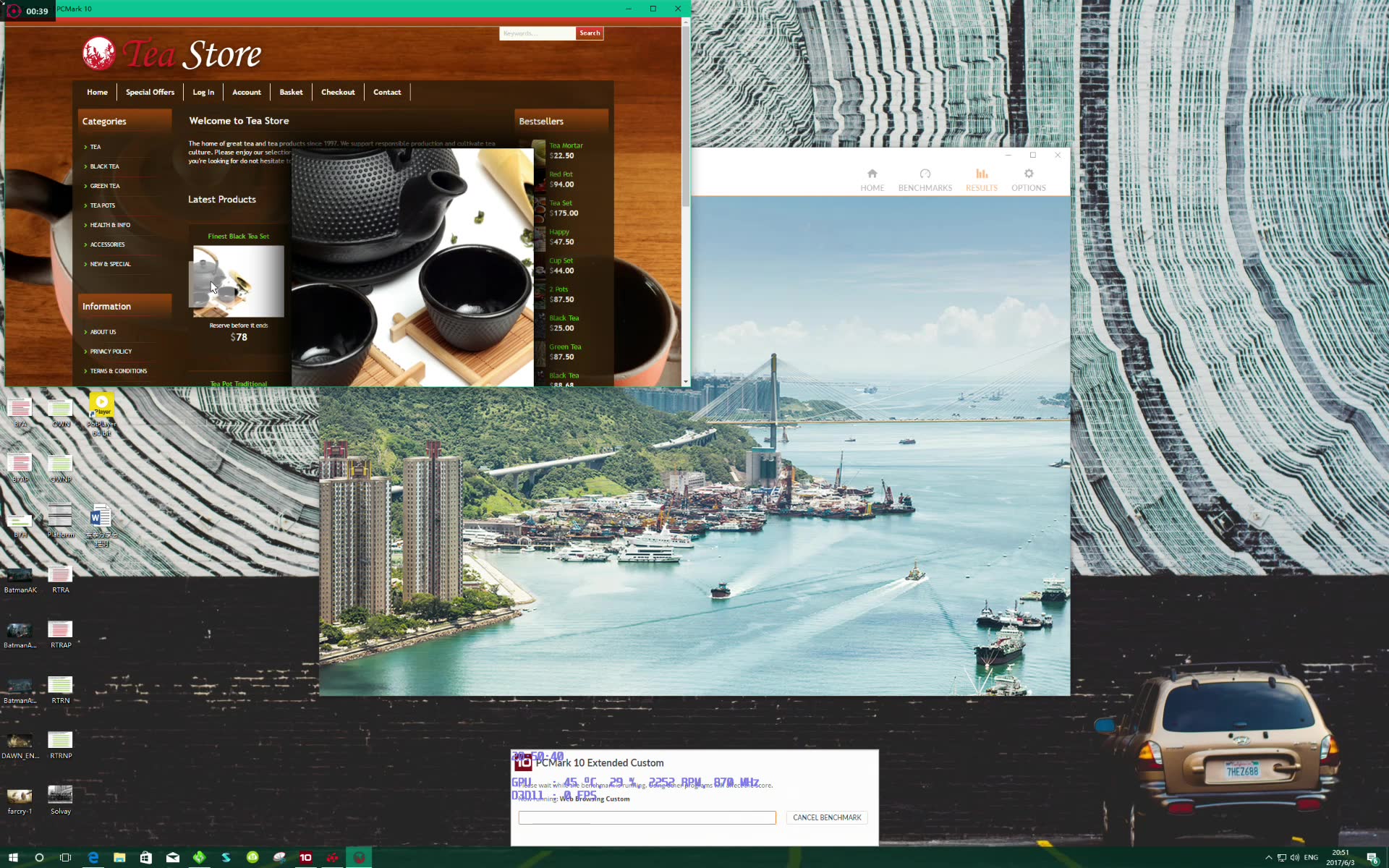1389x868 pixels.
Task: Click the Tea Store logo emblem
Action: point(98,54)
